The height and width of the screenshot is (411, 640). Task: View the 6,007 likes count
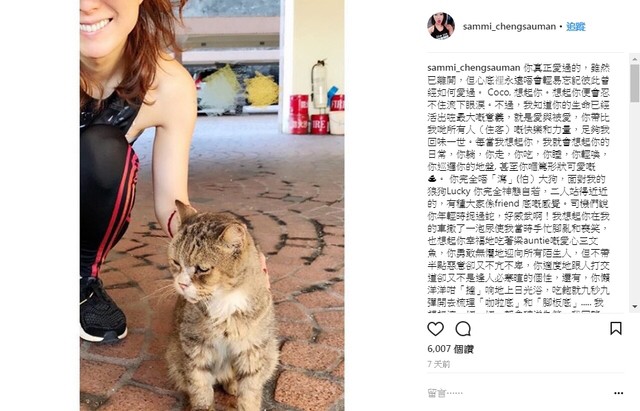[x=450, y=349]
